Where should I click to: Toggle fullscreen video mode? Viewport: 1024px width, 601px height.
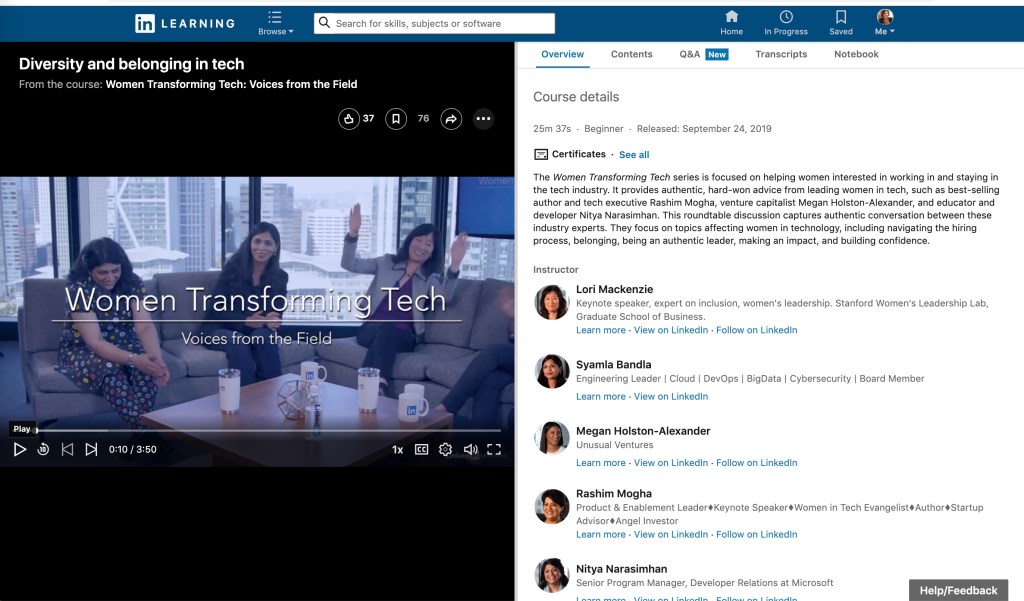tap(494, 450)
